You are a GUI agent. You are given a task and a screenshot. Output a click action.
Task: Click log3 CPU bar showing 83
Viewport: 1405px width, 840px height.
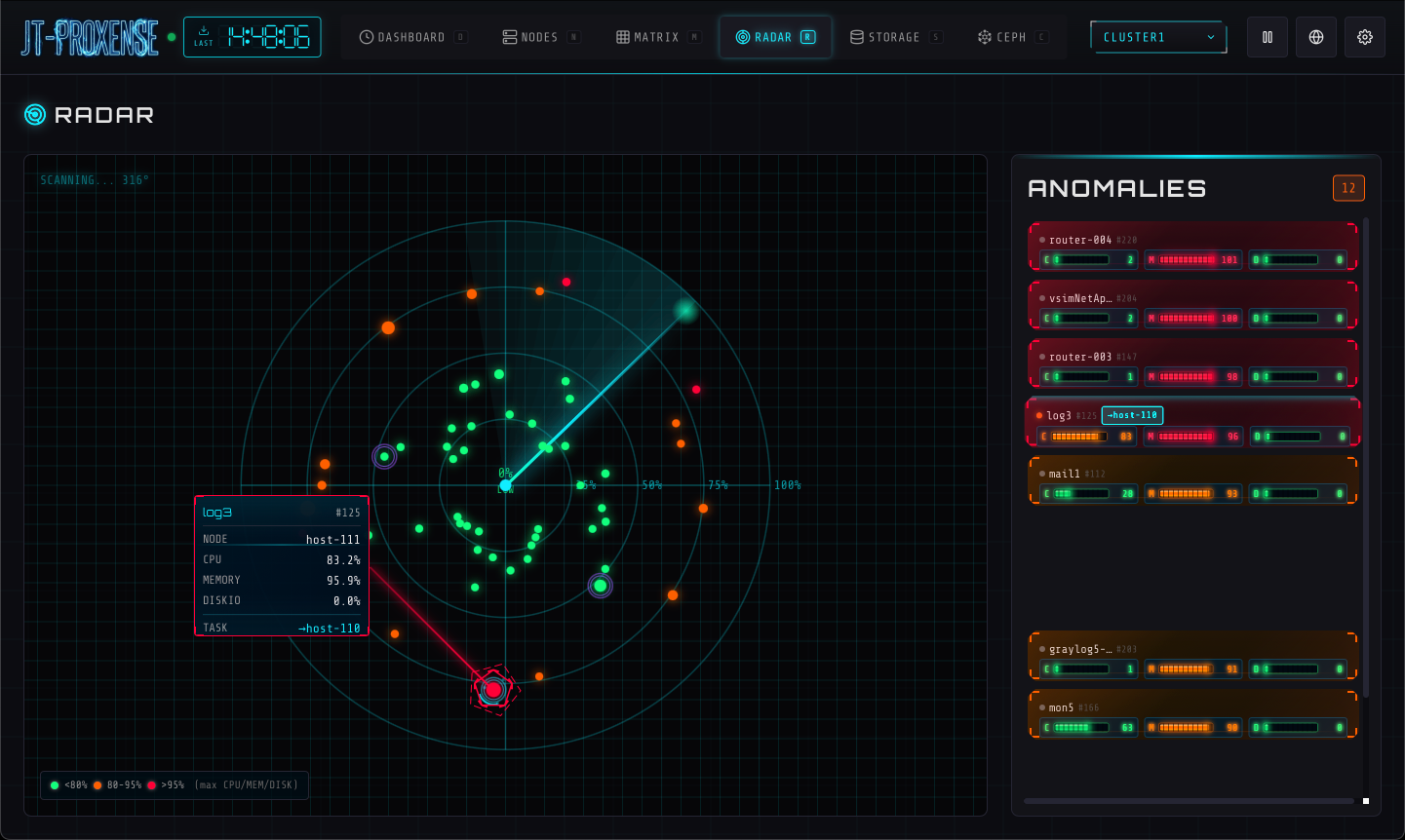point(1087,436)
